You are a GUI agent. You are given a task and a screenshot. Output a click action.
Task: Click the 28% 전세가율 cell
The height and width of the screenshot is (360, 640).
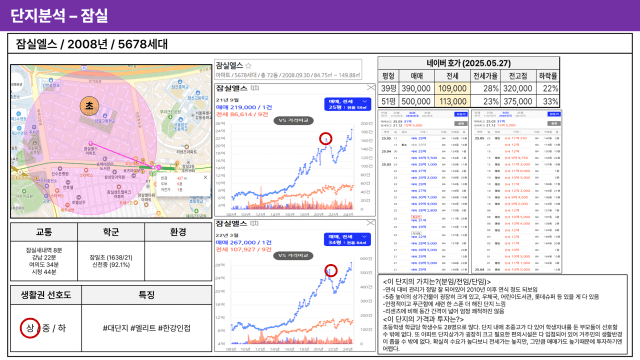pyautogui.click(x=485, y=89)
